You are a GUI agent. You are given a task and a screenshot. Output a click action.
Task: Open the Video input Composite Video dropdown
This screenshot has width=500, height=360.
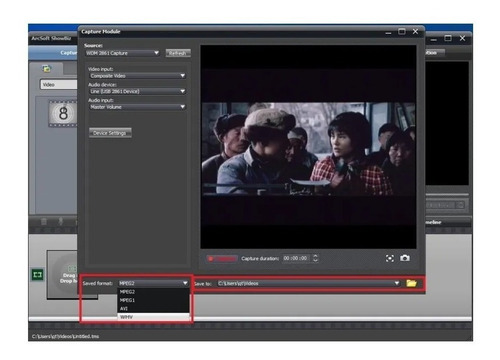coord(137,76)
